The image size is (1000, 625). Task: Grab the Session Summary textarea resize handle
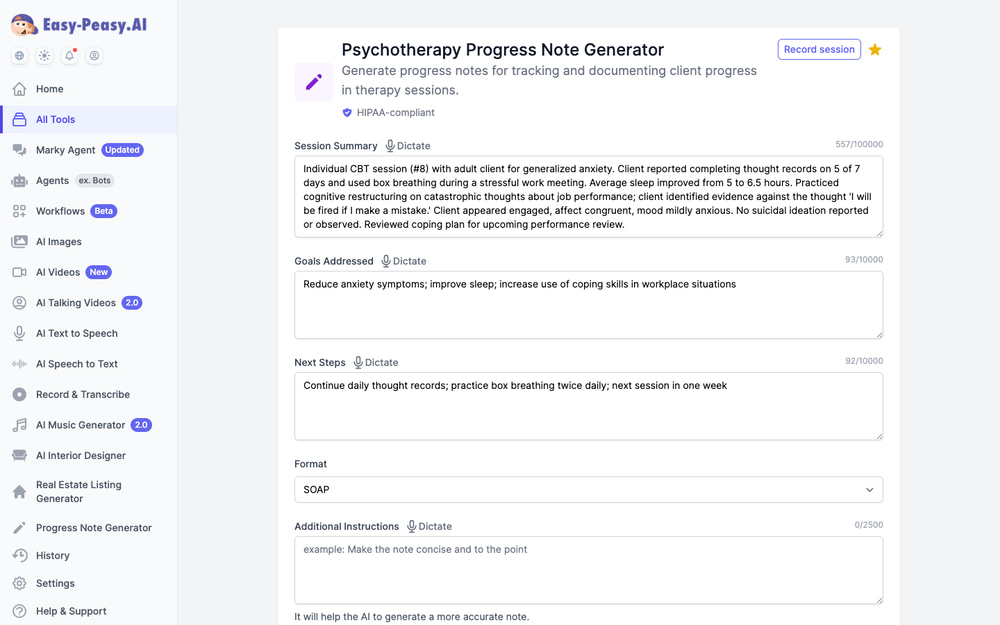point(879,233)
